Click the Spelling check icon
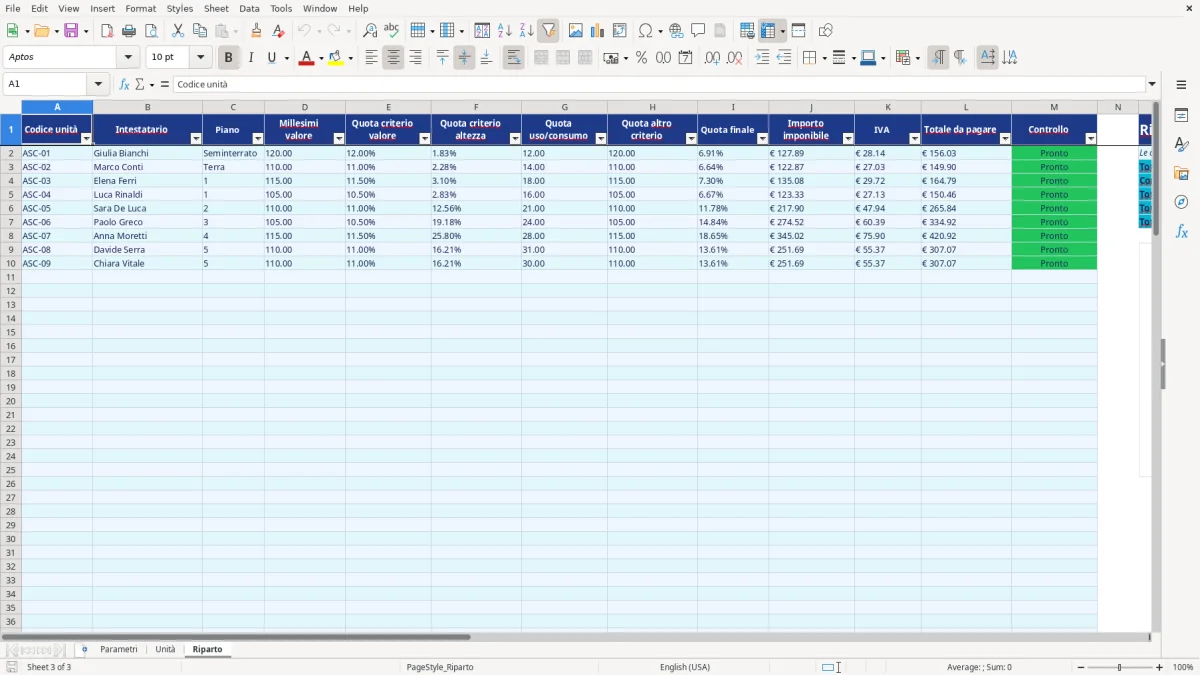The height and width of the screenshot is (675, 1200). tap(391, 31)
